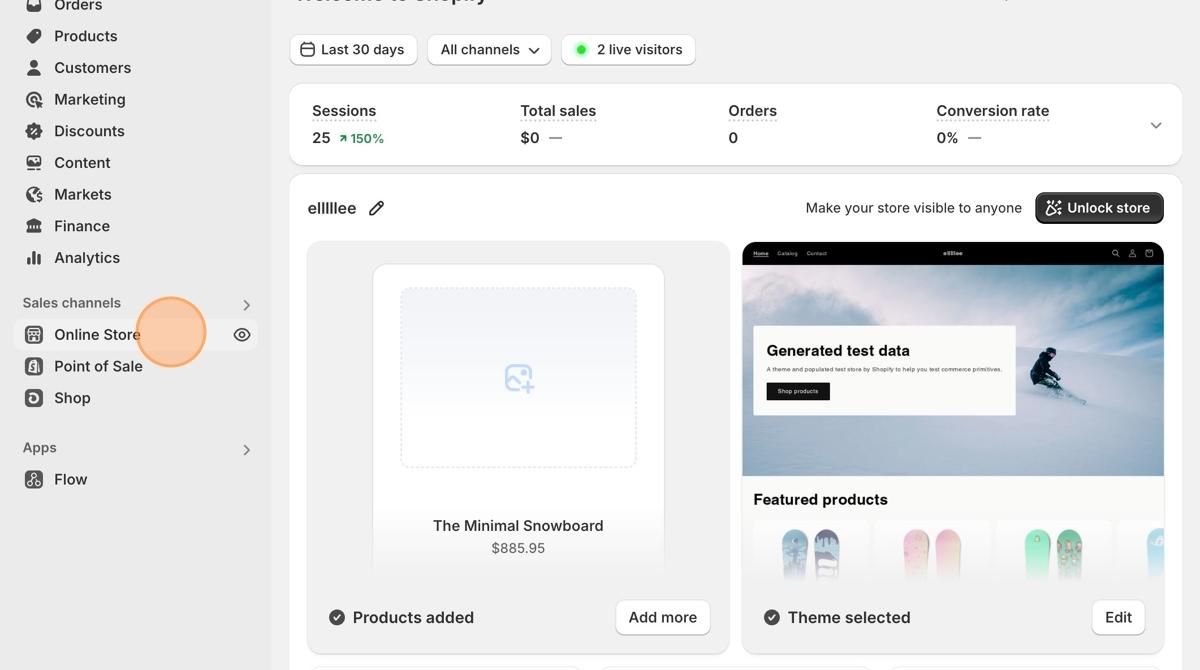Click the add image placeholder icon
Viewport: 1200px width, 670px height.
pyautogui.click(x=519, y=378)
